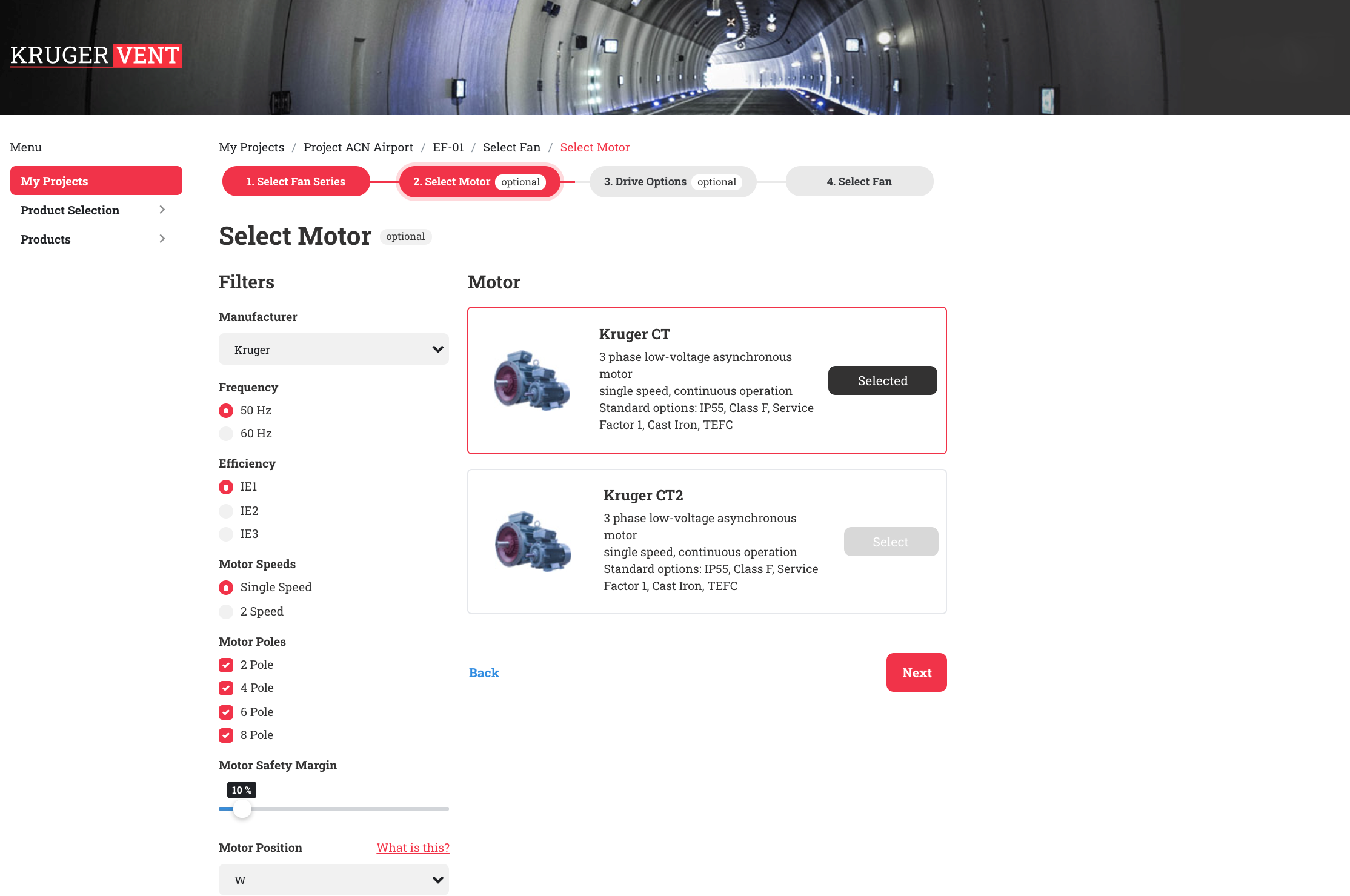
Task: Uncheck the 4 Pole checkbox
Action: pyautogui.click(x=226, y=688)
